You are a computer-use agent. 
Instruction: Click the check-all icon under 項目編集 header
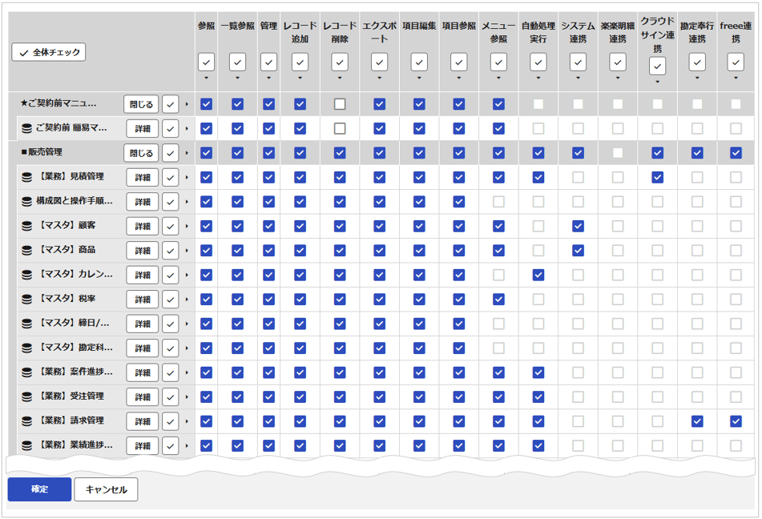coord(419,62)
